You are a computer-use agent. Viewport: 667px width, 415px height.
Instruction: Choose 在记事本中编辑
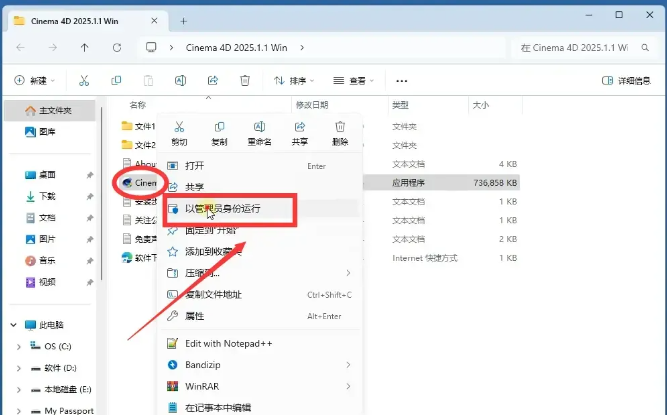point(259,407)
